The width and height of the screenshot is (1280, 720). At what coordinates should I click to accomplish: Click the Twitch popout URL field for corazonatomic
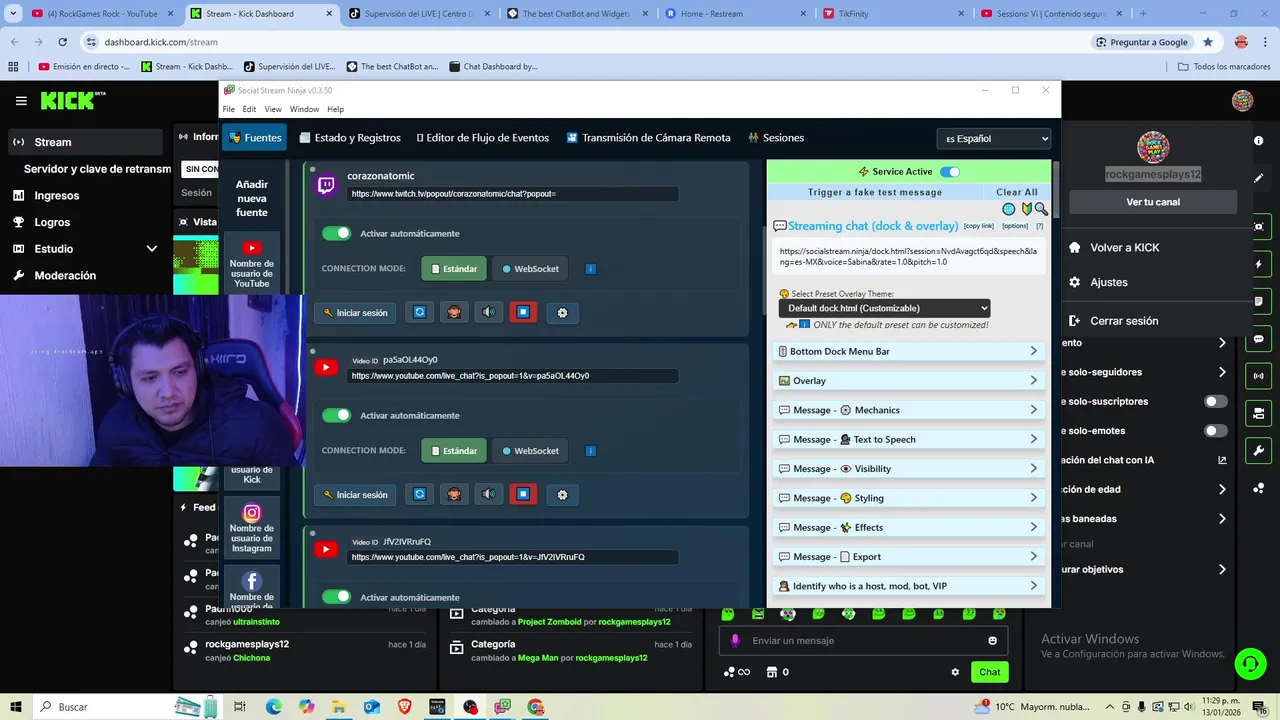tap(513, 194)
